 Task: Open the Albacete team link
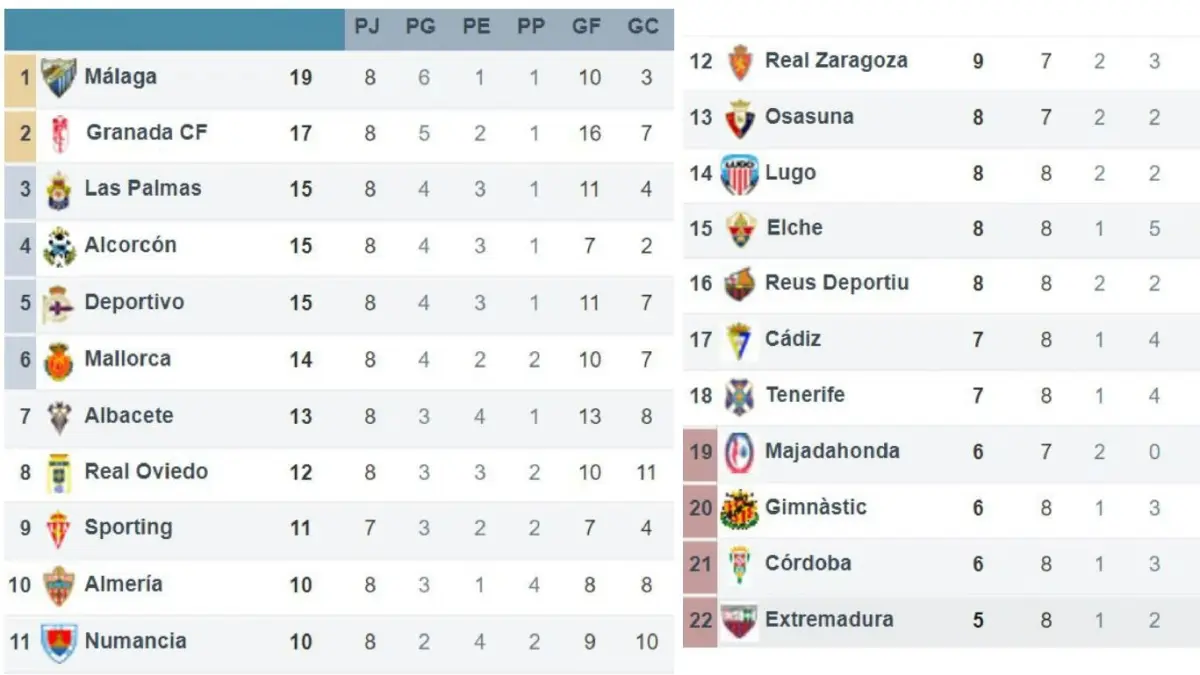(129, 415)
